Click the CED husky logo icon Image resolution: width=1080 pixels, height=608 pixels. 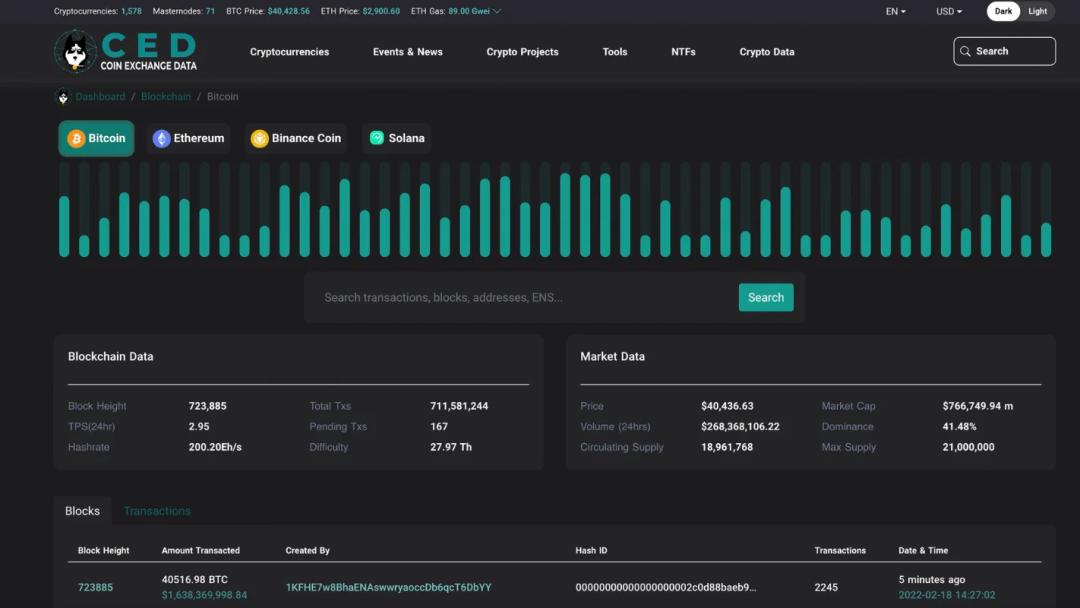(75, 51)
